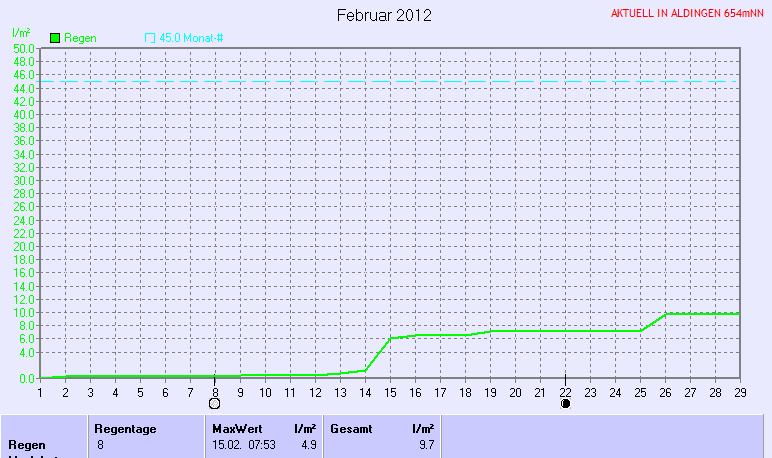Click the MaxWert value 4.9
This screenshot has width=772, height=458.
click(x=309, y=443)
